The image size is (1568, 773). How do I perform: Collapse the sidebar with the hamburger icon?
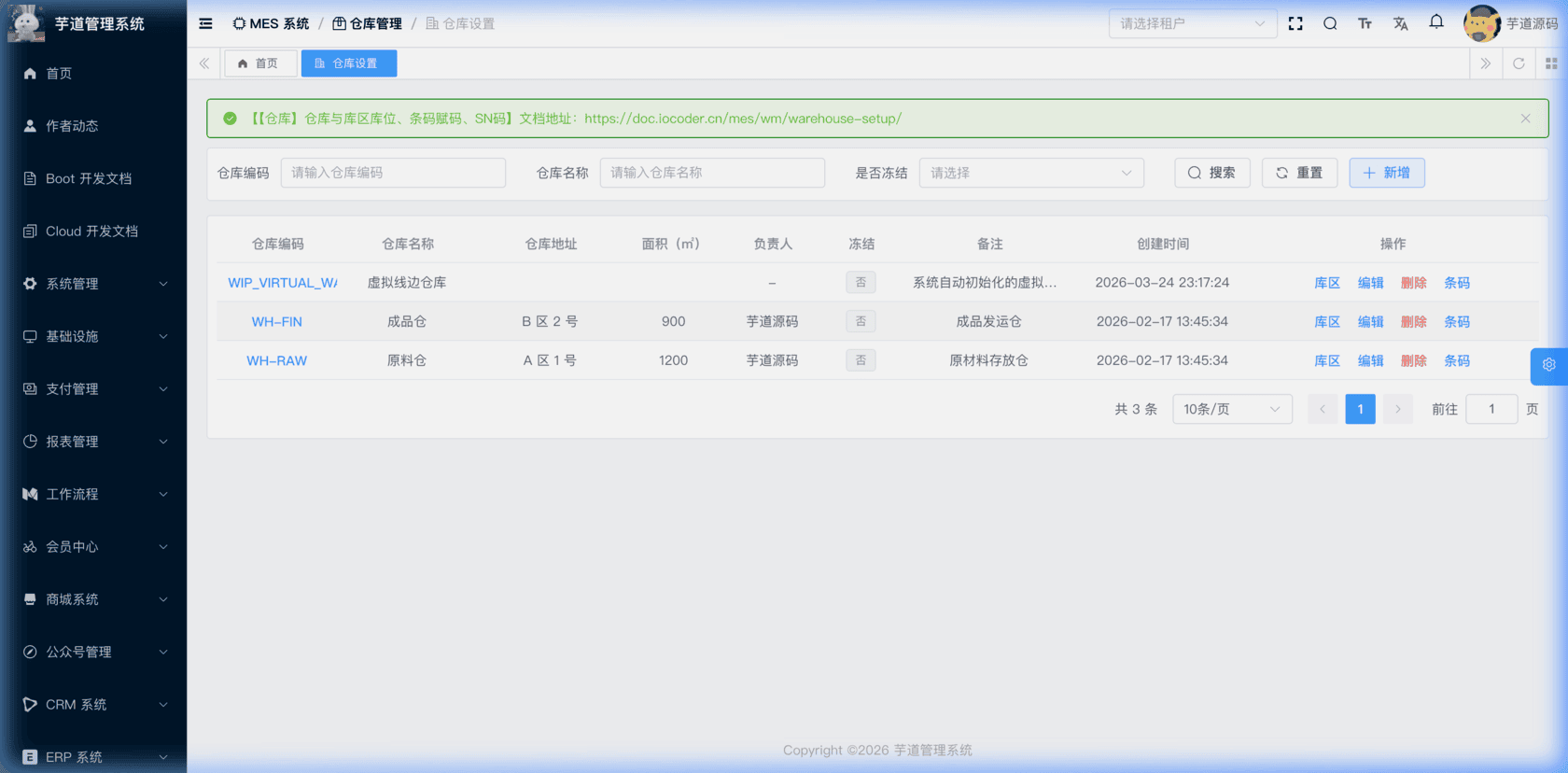tap(205, 23)
